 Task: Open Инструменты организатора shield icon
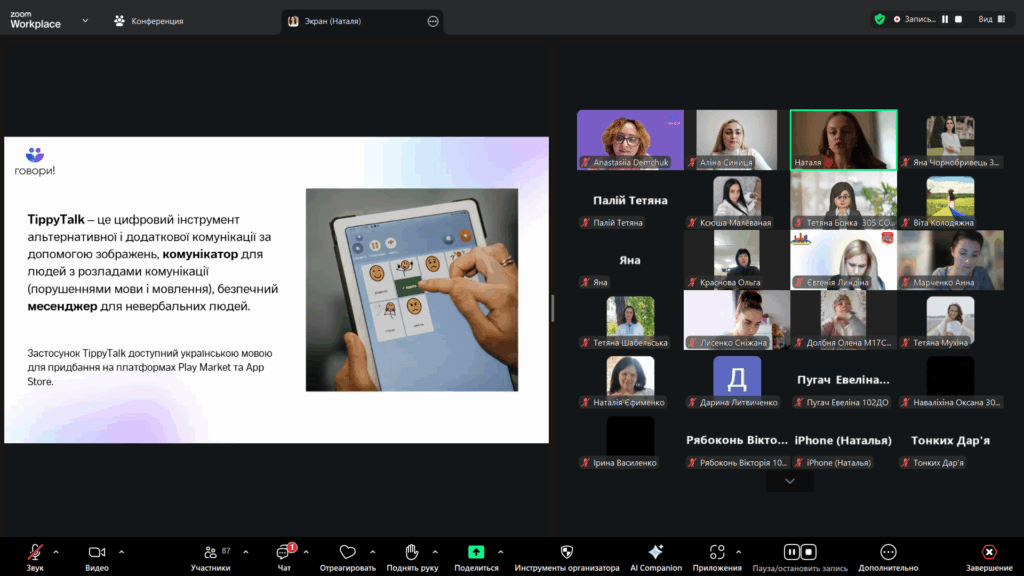tap(567, 552)
